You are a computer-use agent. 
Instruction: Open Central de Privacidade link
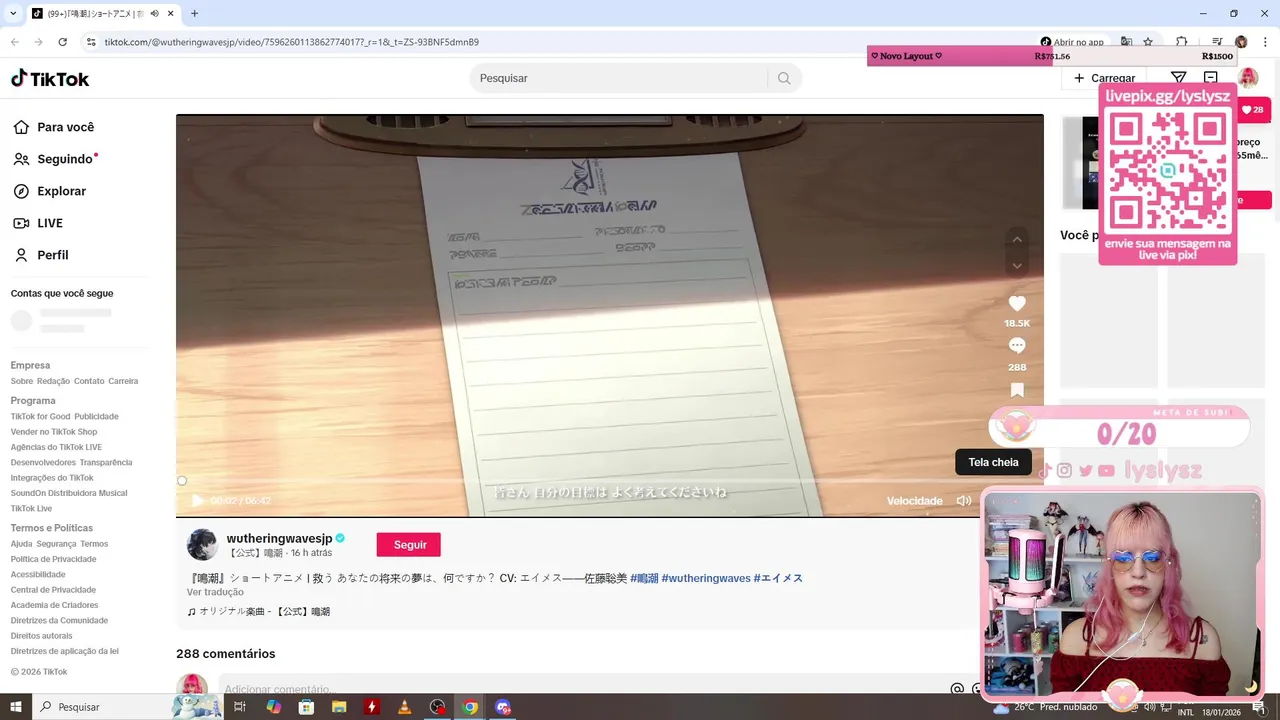(55, 590)
